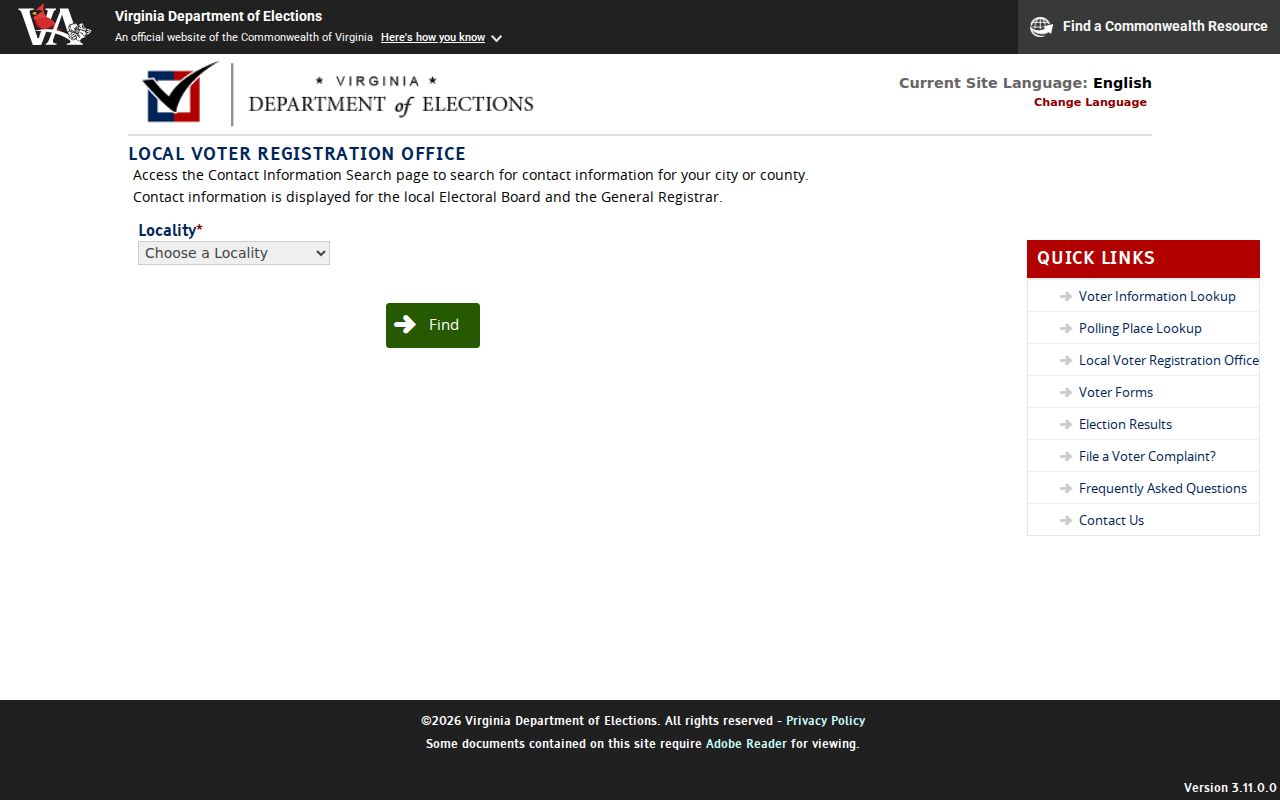Follow the Adobe Reader footer link
The image size is (1280, 800).
(746, 744)
